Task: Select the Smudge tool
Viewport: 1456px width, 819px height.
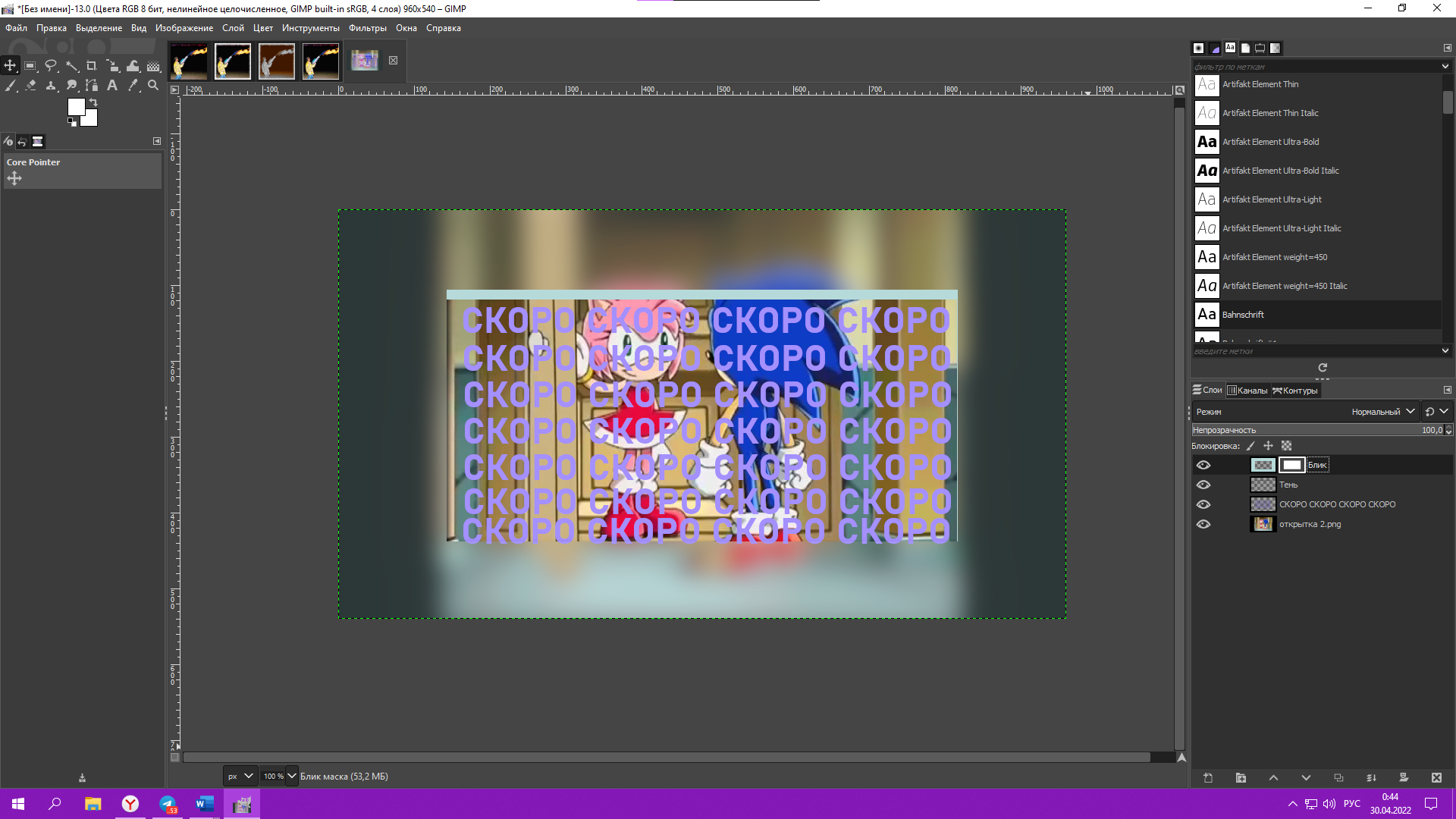Action: [71, 86]
